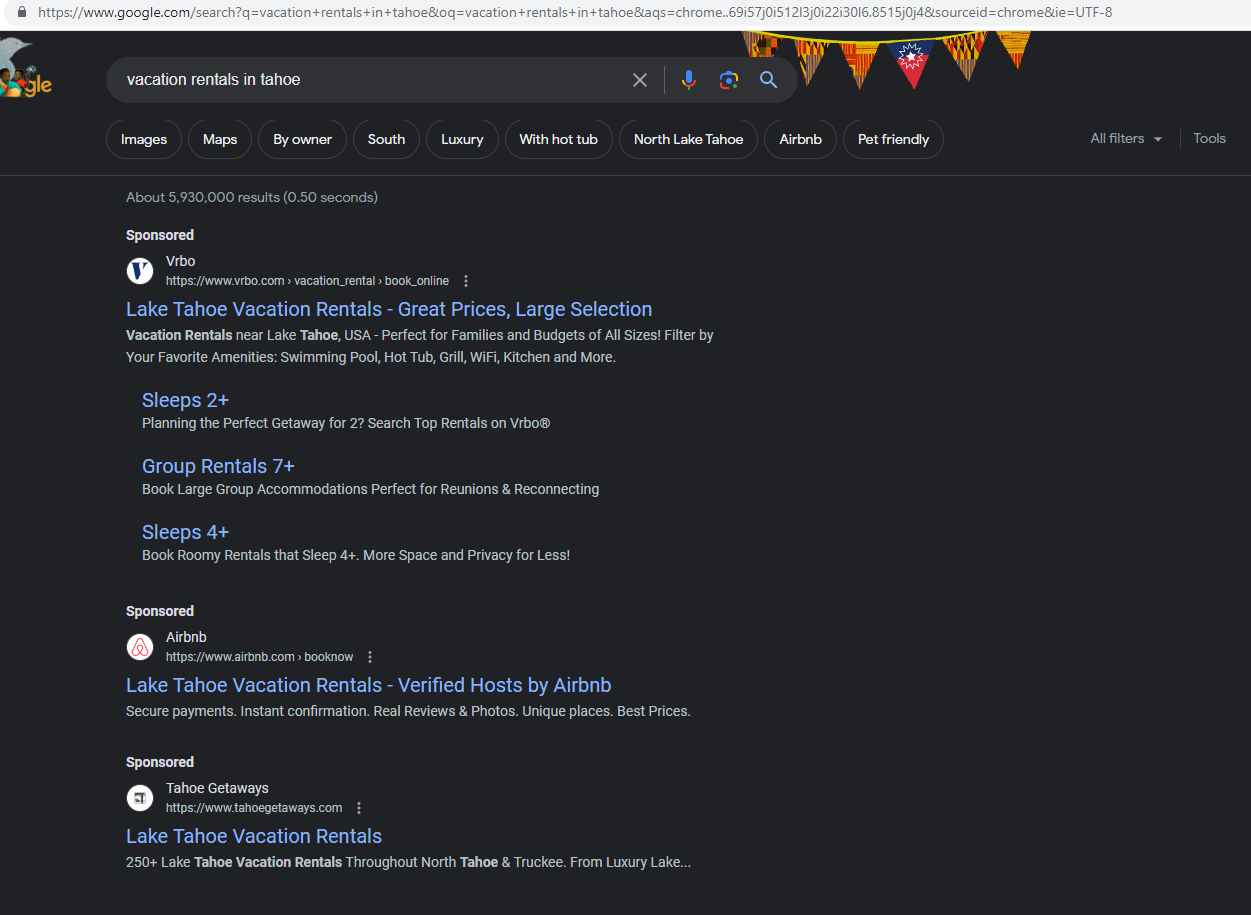Apply the North Lake Tahoe filter chip

pos(688,139)
